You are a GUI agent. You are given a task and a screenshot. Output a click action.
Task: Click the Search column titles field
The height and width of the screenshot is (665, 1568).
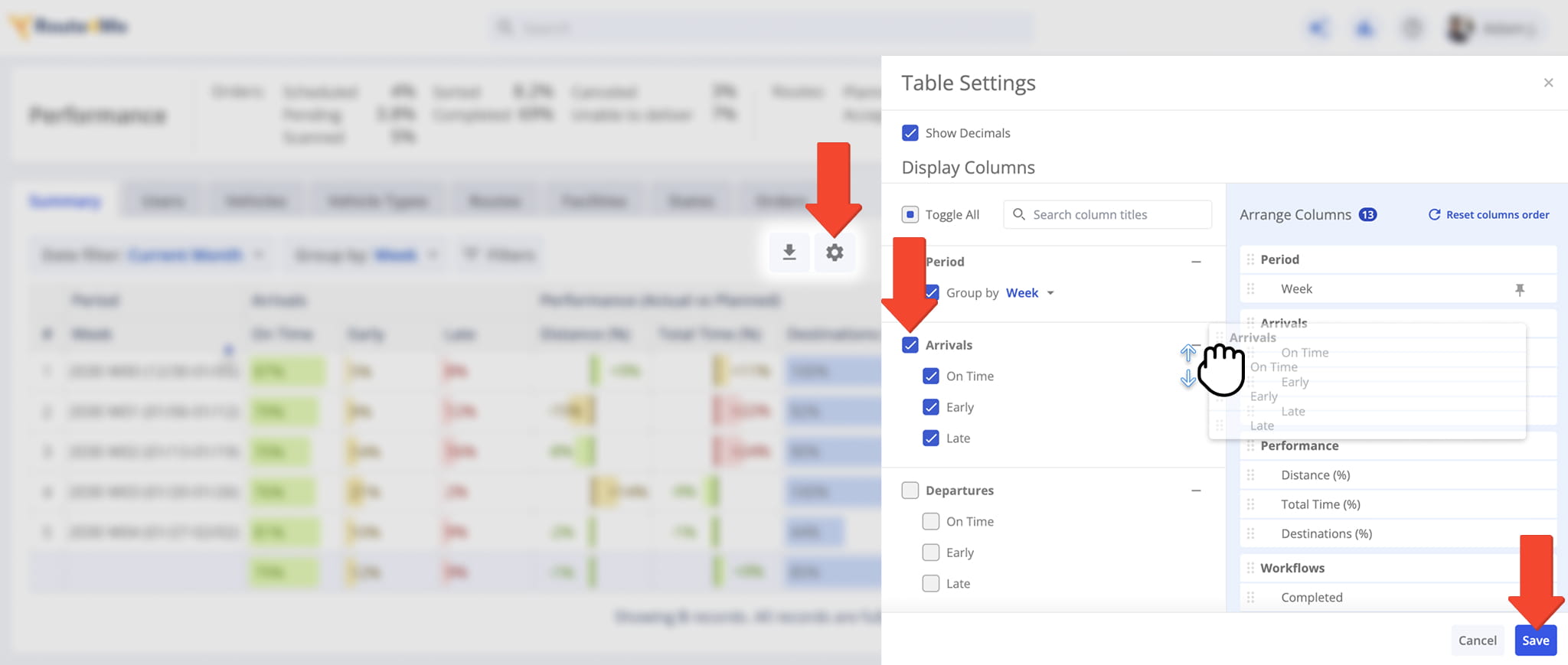(x=1107, y=214)
